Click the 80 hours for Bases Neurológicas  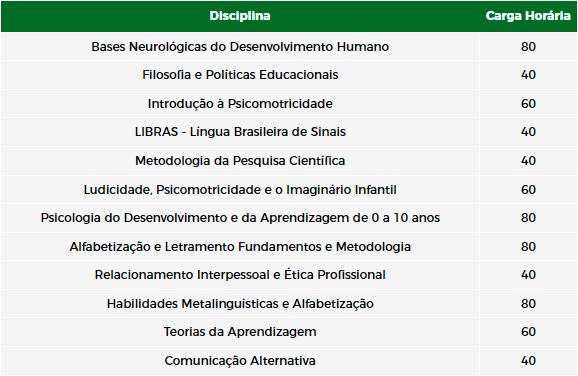pos(528,47)
